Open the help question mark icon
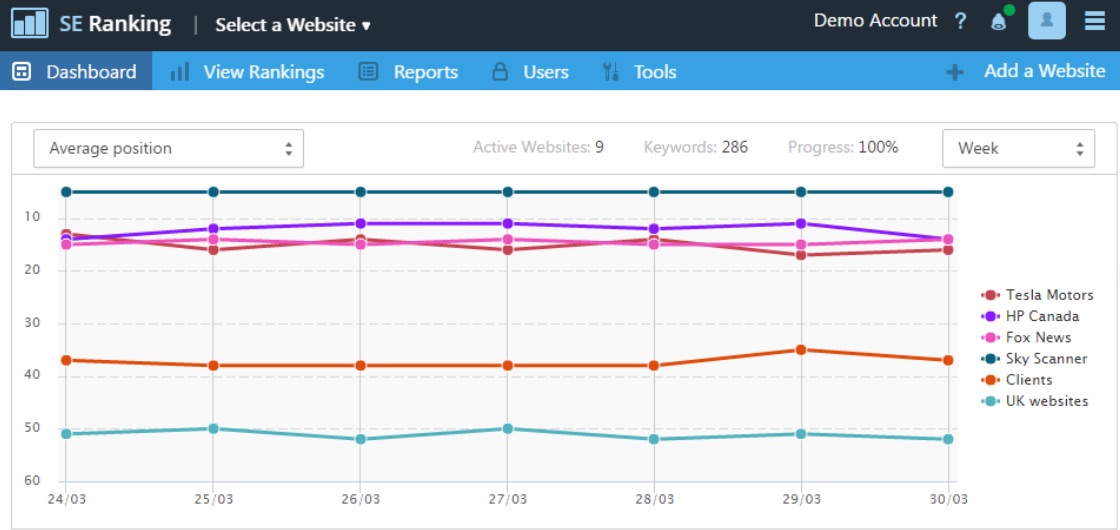The height and width of the screenshot is (530, 1120). (960, 22)
